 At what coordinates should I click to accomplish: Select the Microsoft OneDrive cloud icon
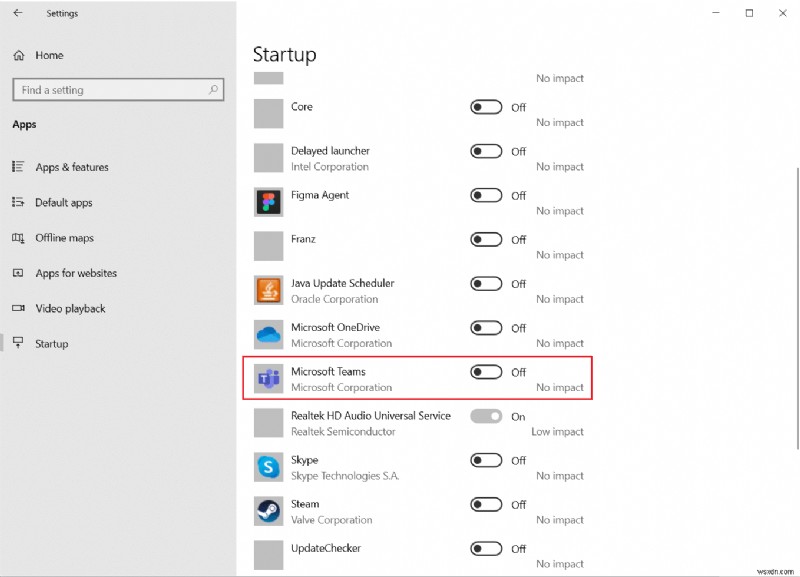coord(268,334)
